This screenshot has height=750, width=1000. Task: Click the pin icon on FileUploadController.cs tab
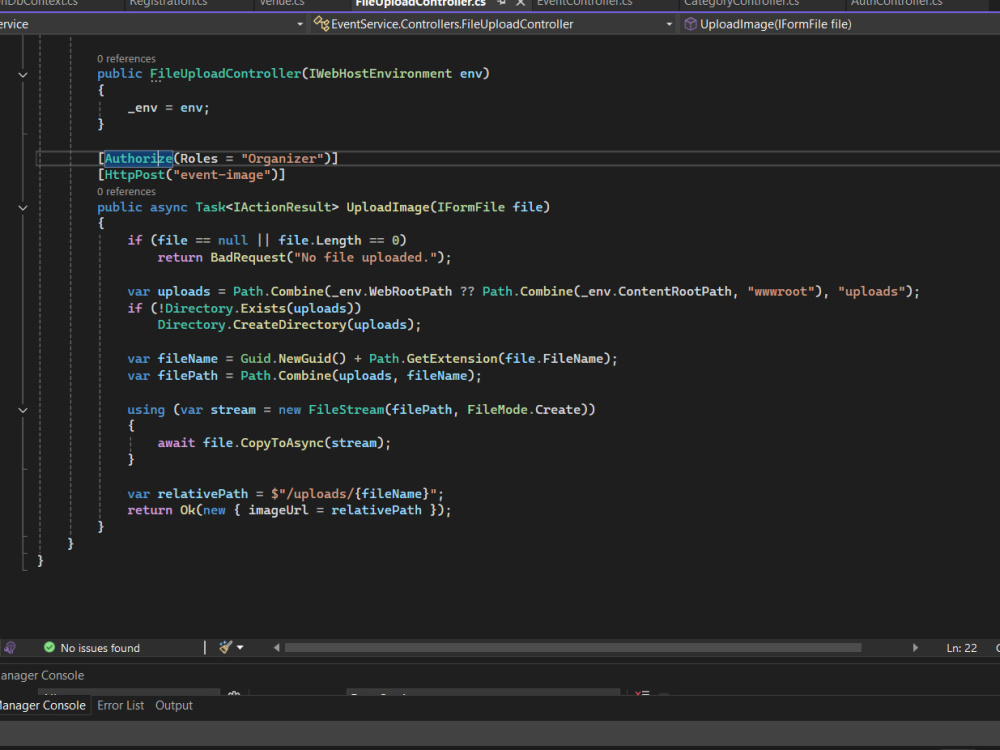pos(501,3)
